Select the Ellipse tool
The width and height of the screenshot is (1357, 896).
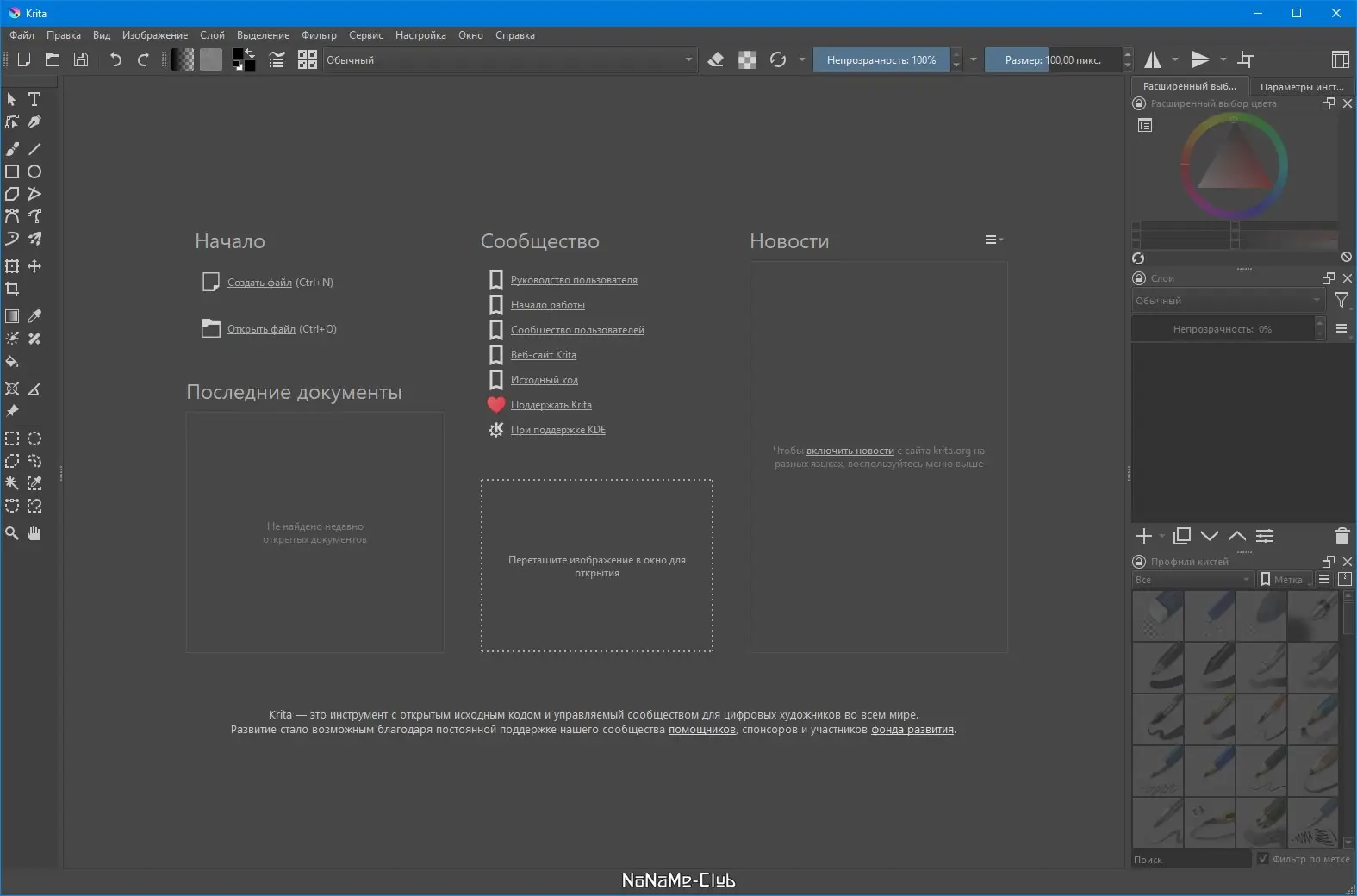tap(34, 171)
